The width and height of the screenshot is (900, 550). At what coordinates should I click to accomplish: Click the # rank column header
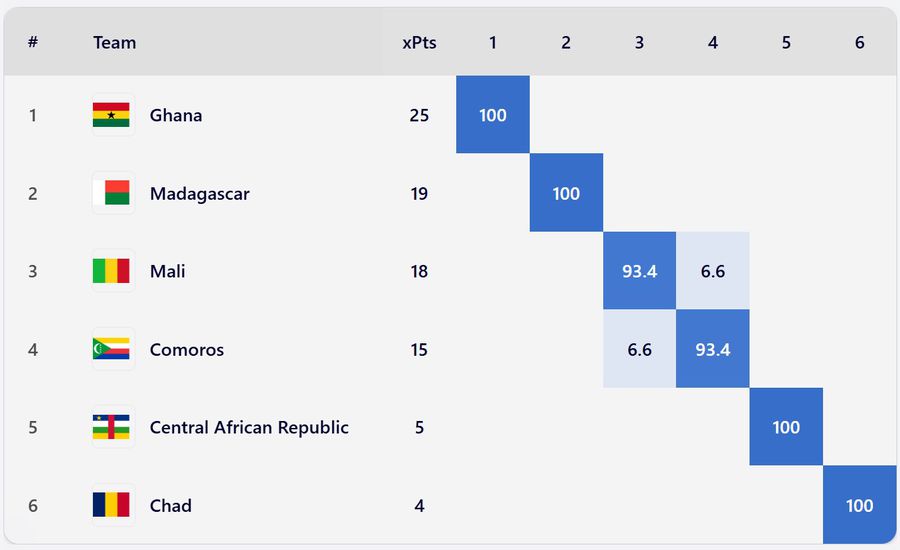click(33, 43)
